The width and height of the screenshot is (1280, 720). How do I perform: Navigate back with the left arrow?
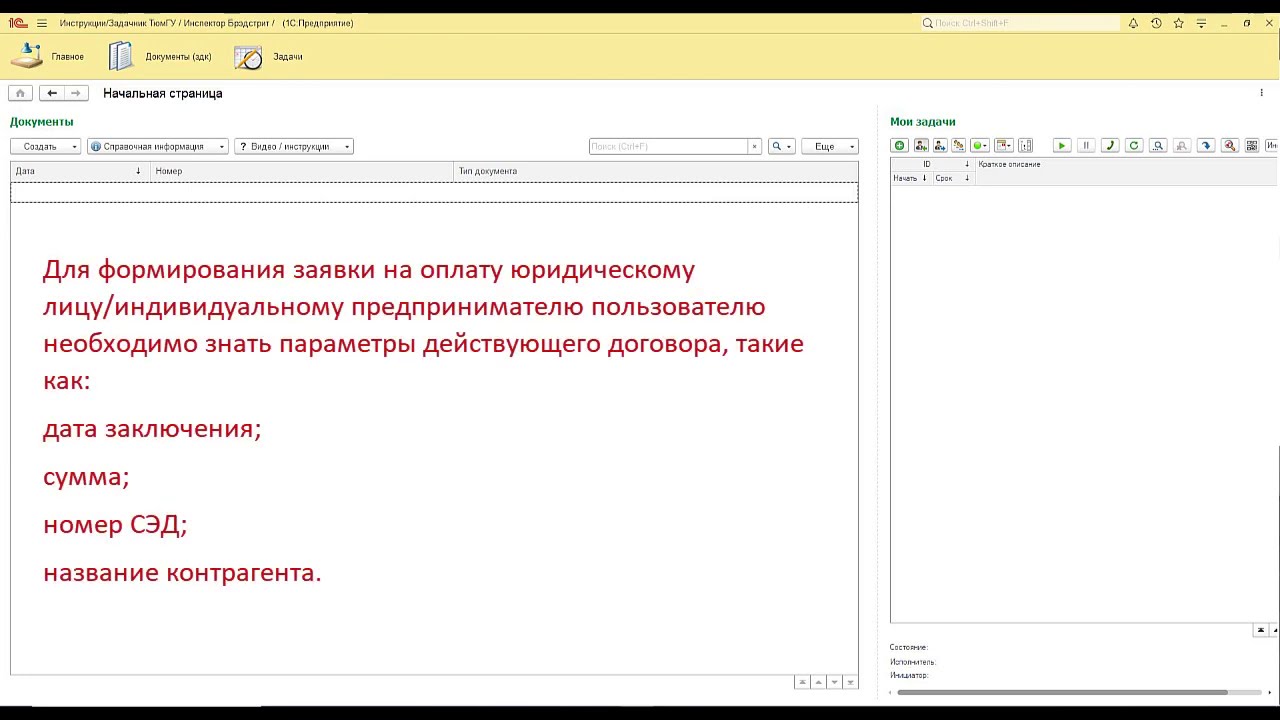coord(52,93)
